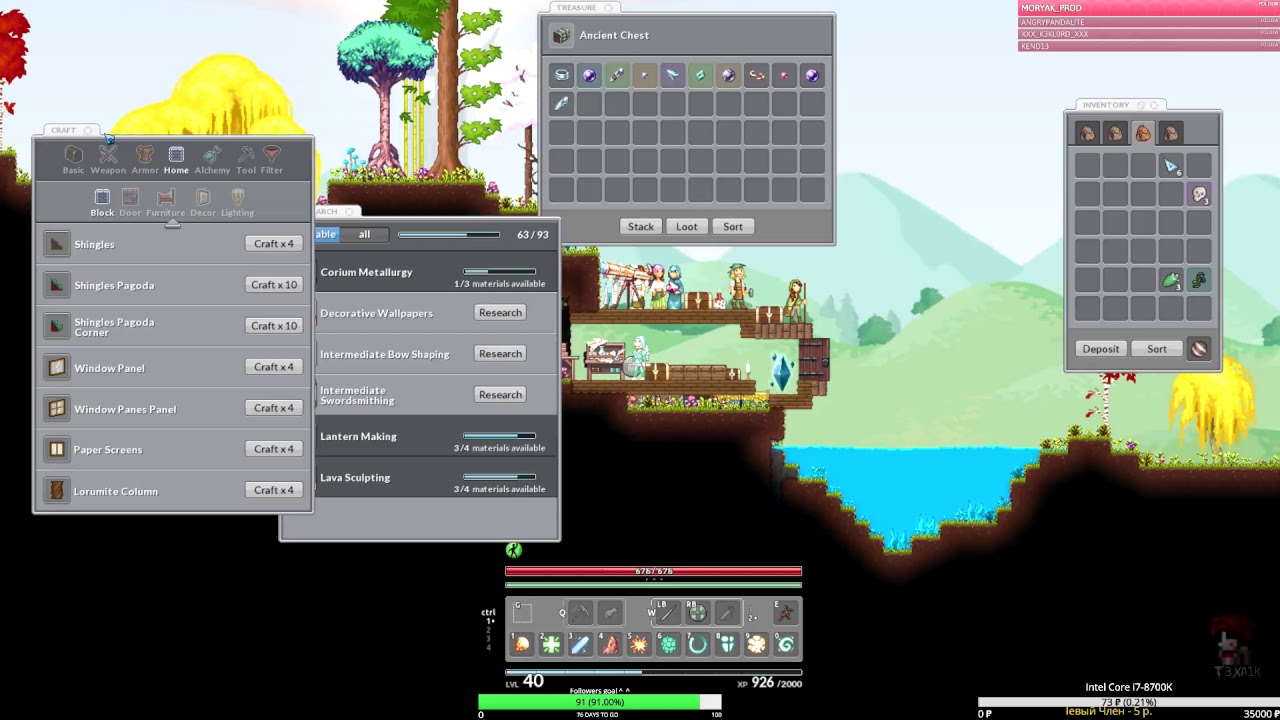Open the crafting Filter funnel
Screen dimensions: 1280x720
click(272, 159)
